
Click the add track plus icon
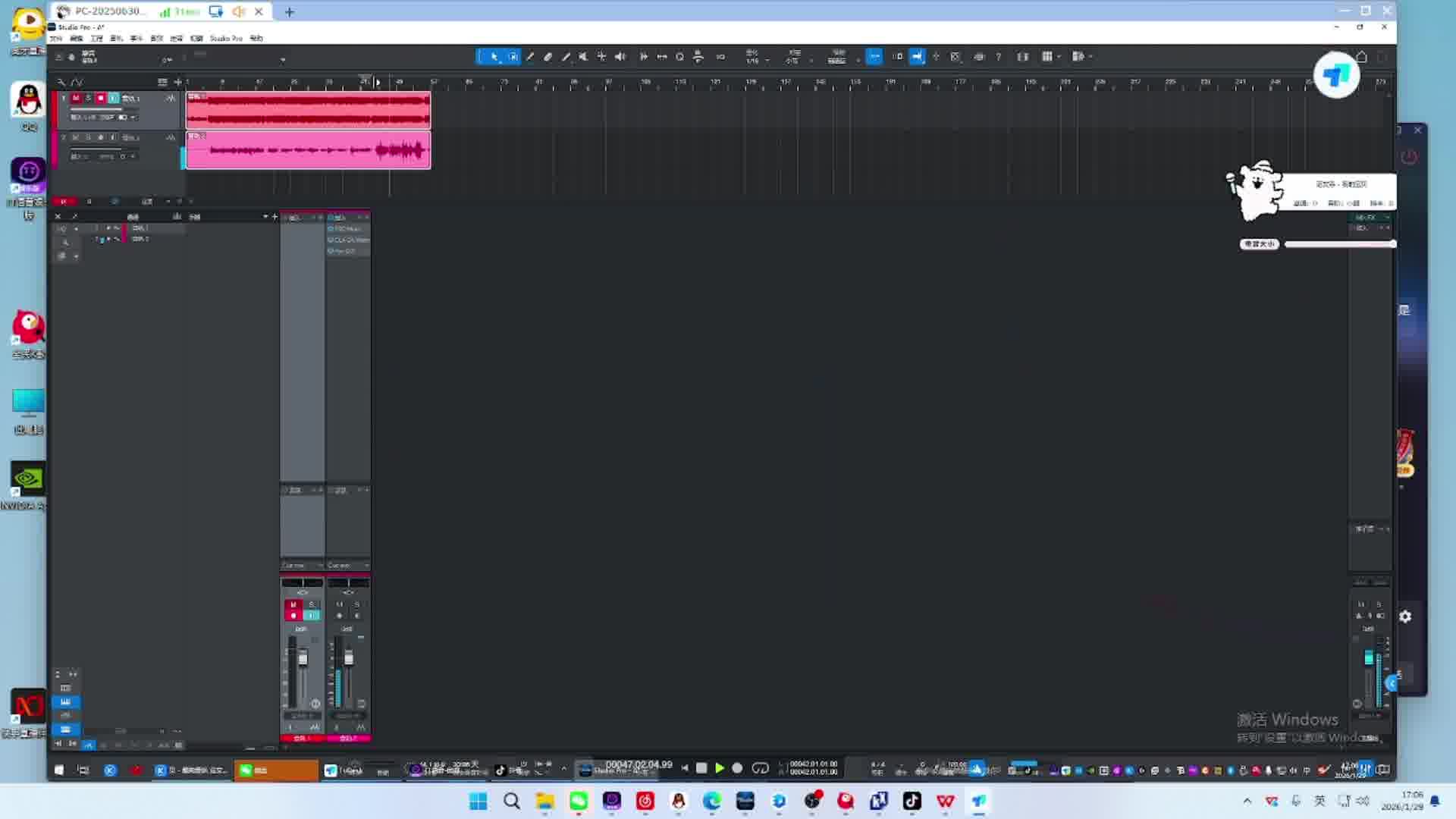(178, 82)
